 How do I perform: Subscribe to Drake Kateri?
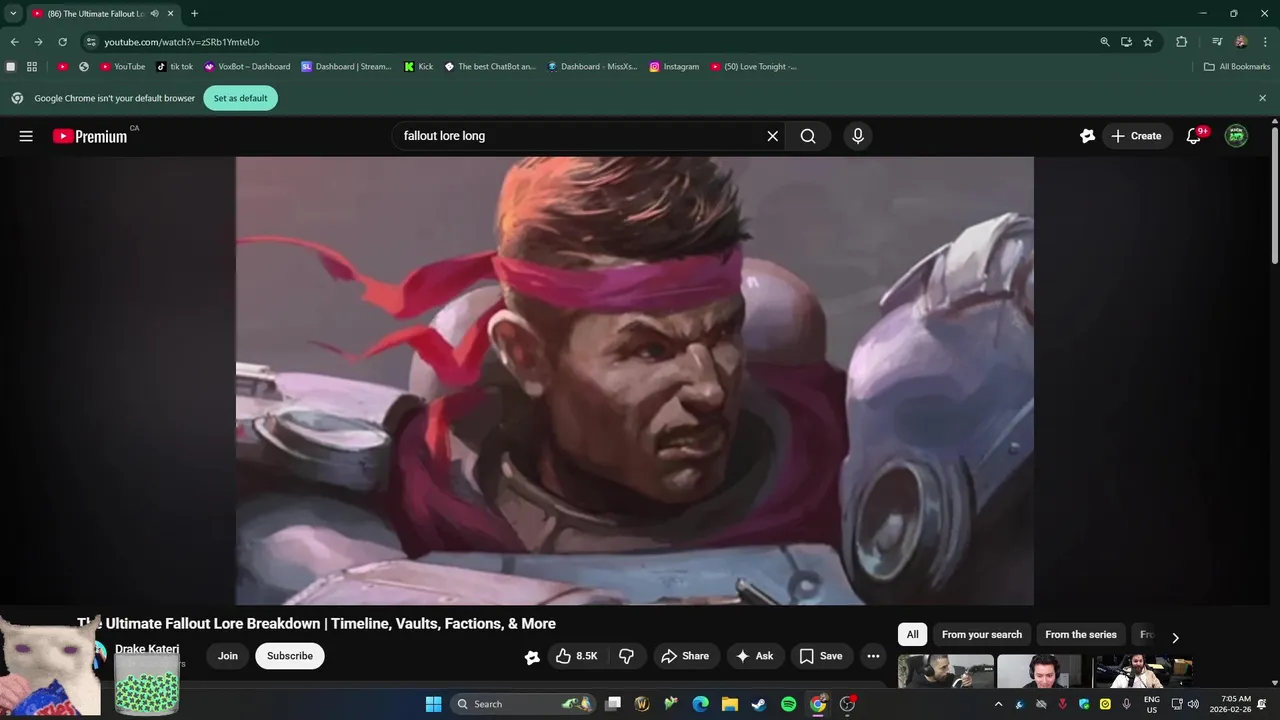coord(290,656)
